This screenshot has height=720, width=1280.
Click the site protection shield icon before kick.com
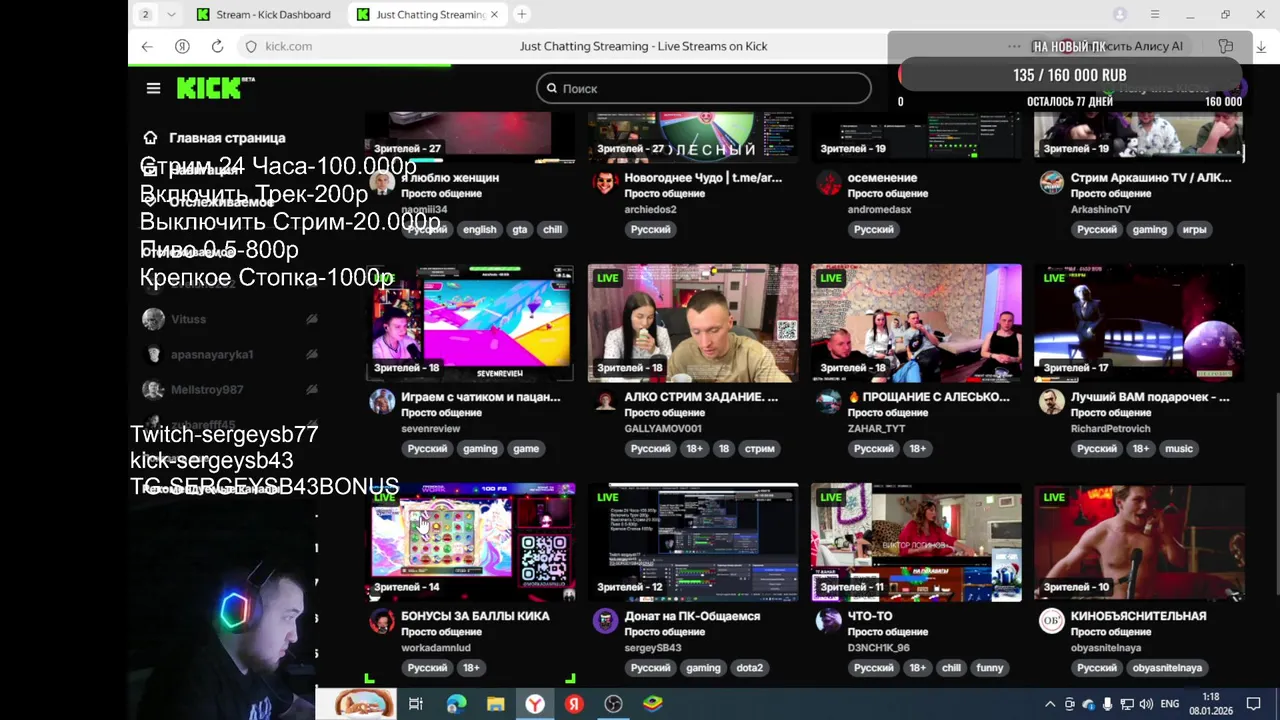click(251, 46)
